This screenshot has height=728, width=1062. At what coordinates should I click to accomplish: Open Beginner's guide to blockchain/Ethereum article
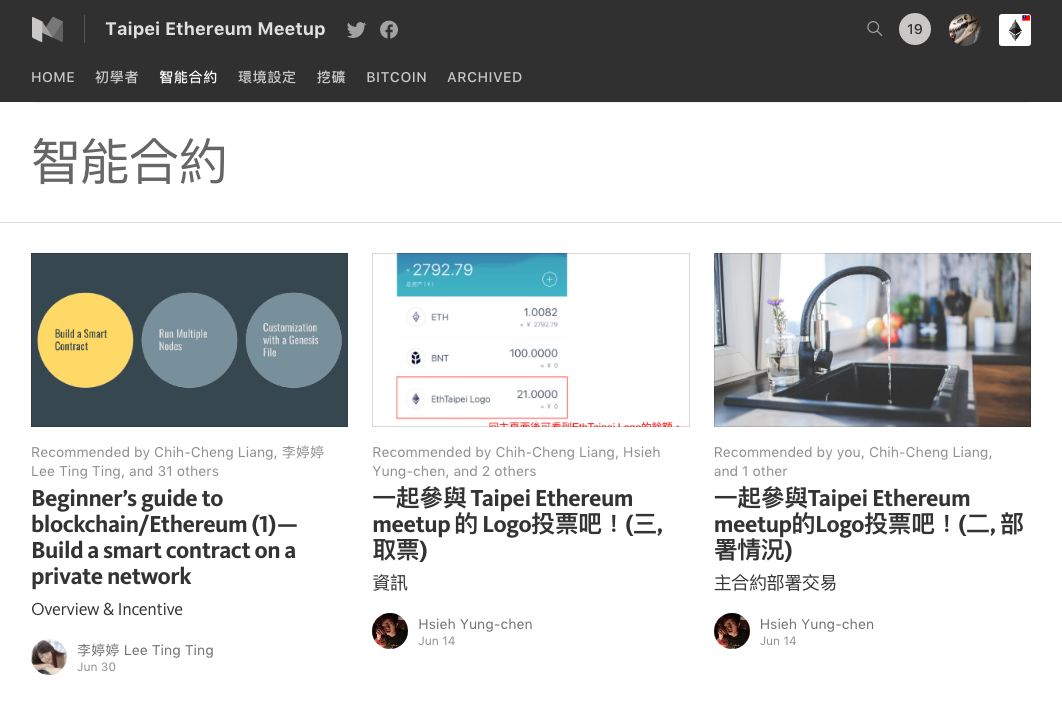(164, 537)
